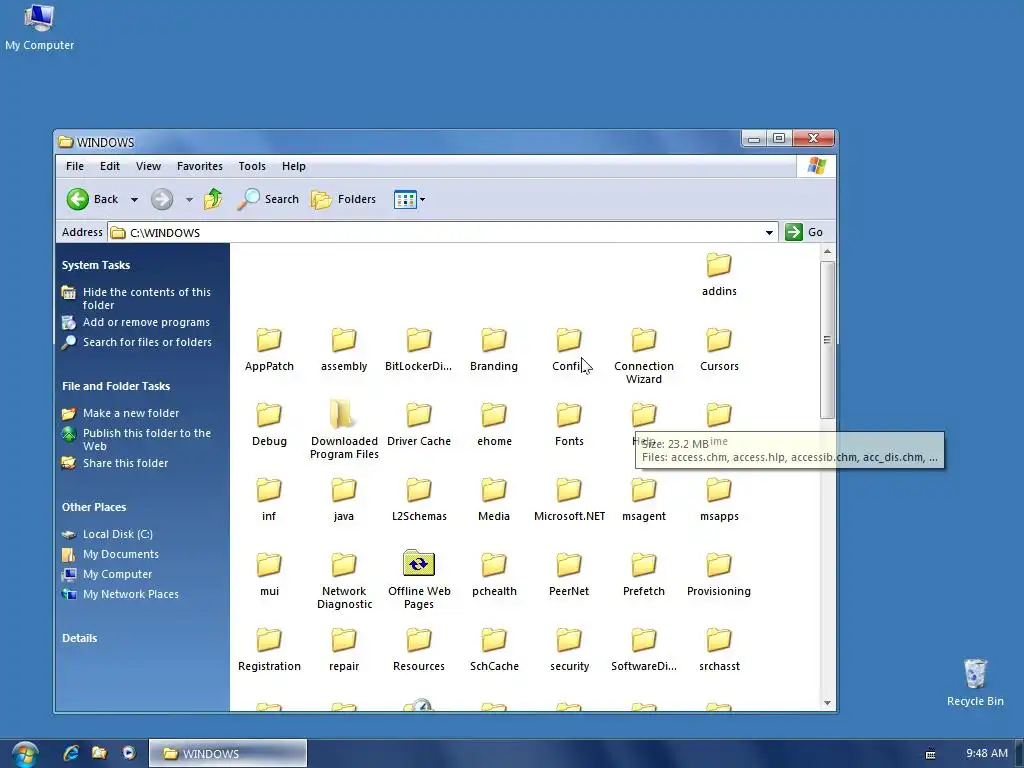Screen dimensions: 1024x768
Task: Open the address bar dropdown list
Action: coord(769,232)
